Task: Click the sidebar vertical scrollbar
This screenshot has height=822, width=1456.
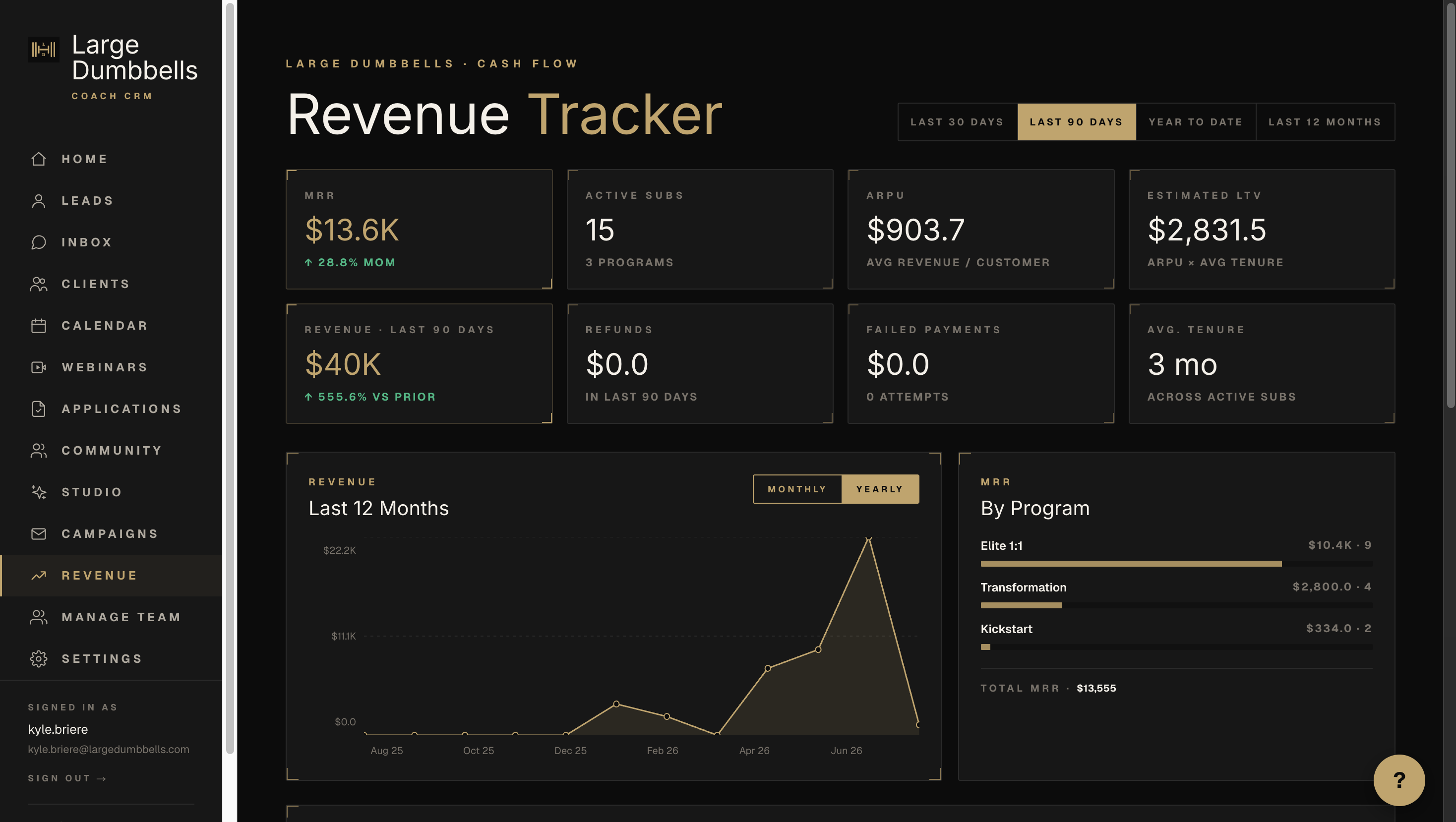Action: click(x=230, y=378)
